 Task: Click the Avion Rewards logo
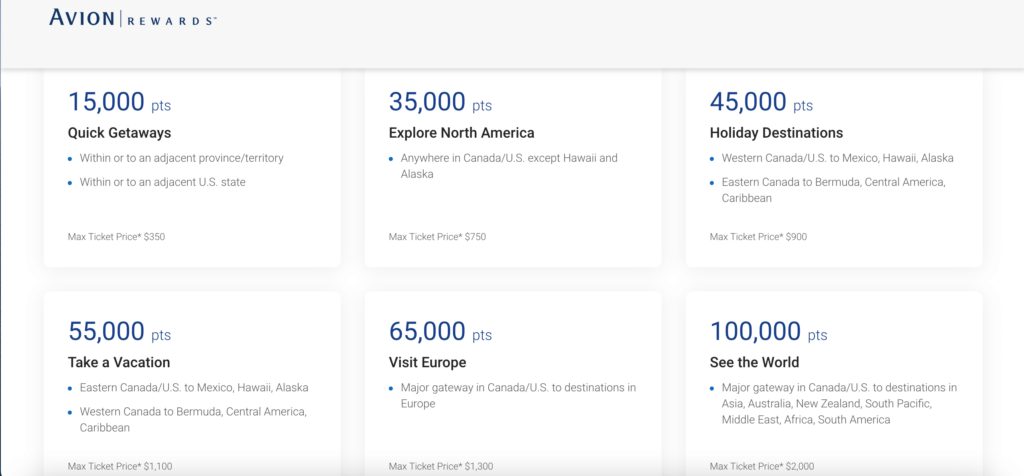tap(133, 17)
